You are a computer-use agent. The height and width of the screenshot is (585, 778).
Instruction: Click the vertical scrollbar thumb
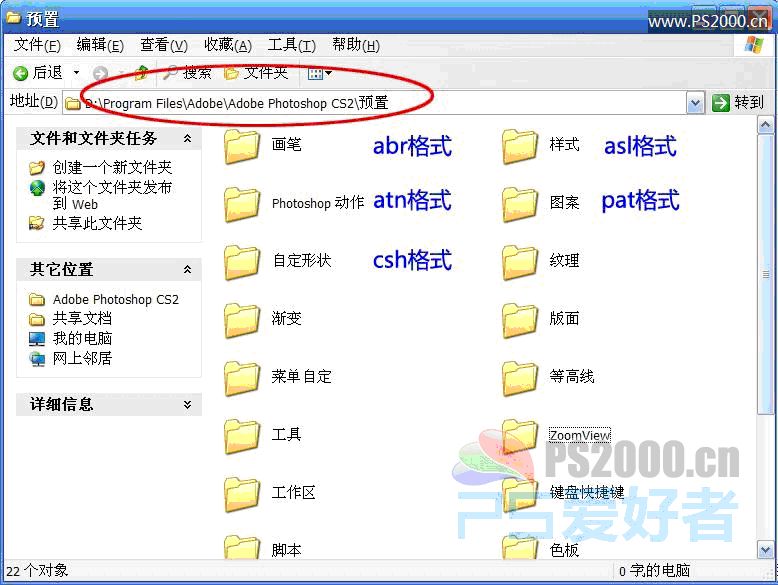click(x=765, y=274)
